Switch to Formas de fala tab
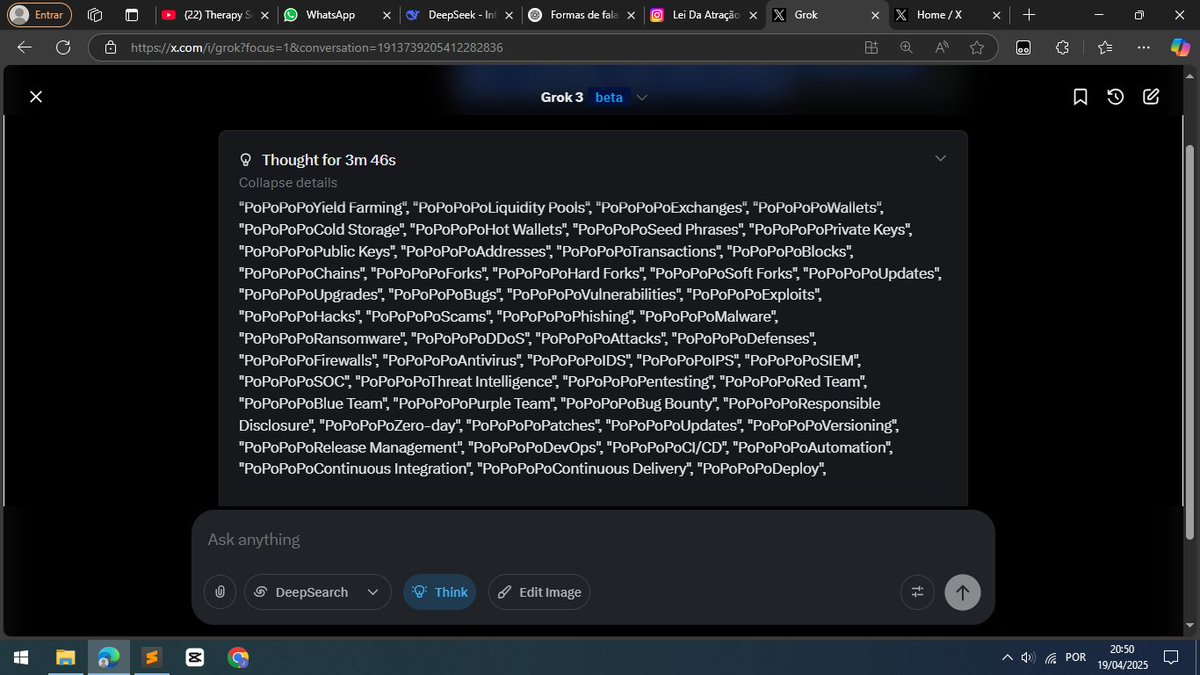Image resolution: width=1200 pixels, height=675 pixels. [581, 15]
